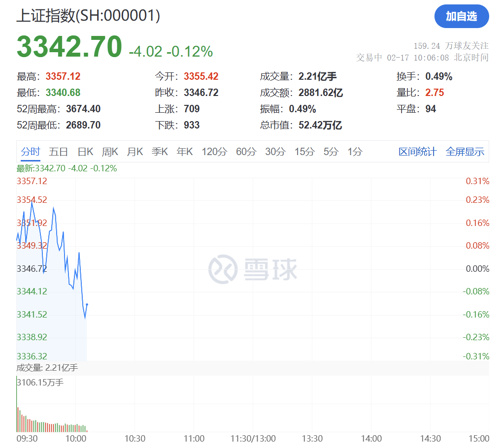Screen dimensions: 500x448
Task: Open the 30分 chart tab
Action: [275, 152]
